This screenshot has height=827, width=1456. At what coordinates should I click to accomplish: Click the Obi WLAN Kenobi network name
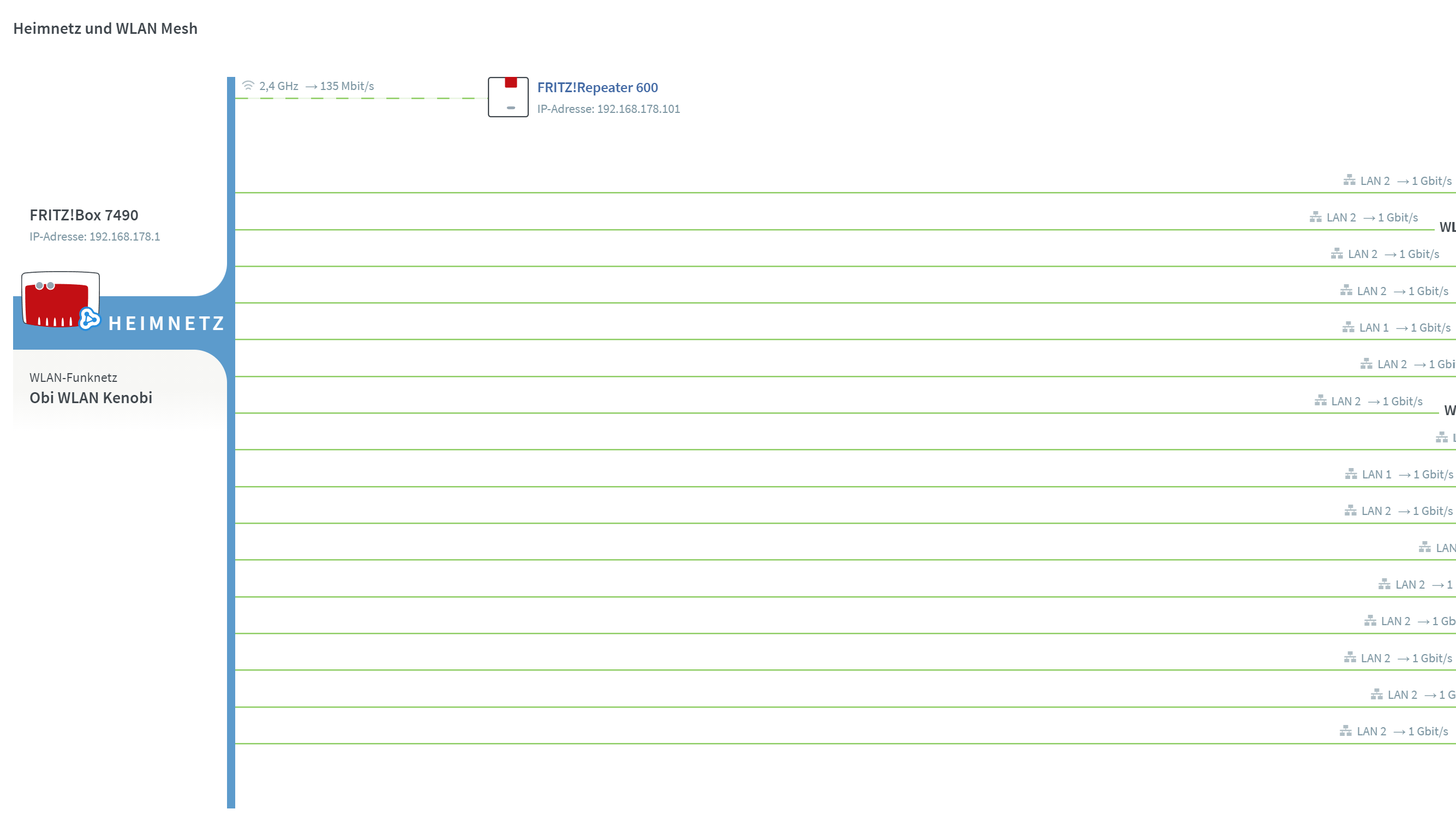tap(91, 398)
